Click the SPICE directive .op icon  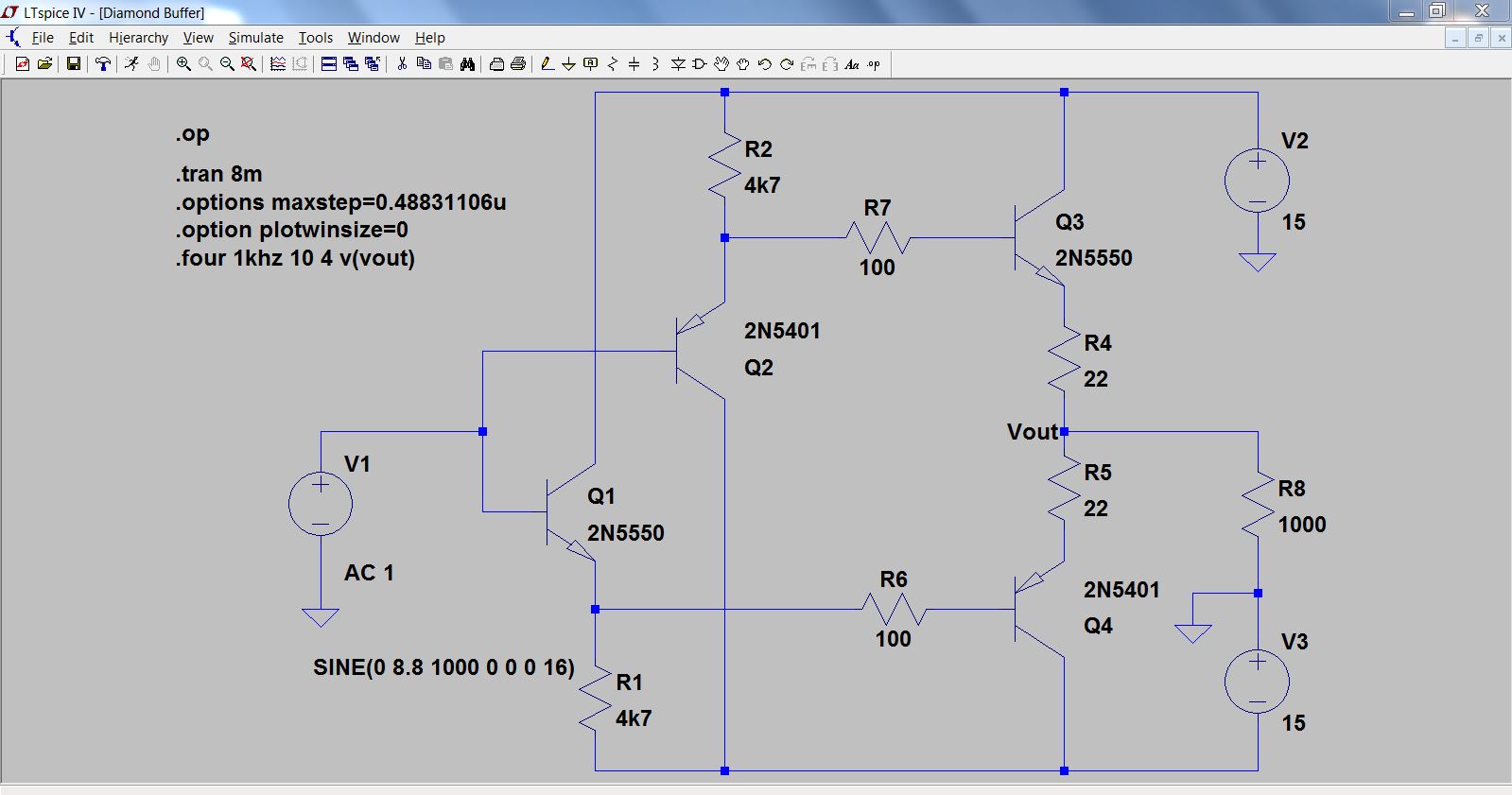pos(874,64)
